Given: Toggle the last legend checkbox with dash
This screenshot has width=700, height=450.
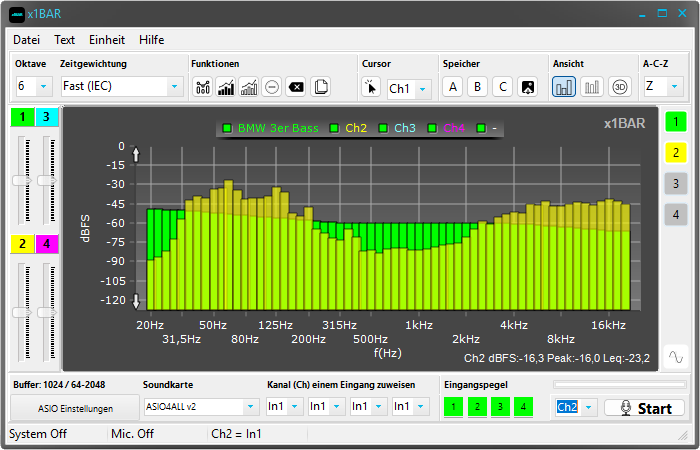Looking at the screenshot, I should point(481,129).
